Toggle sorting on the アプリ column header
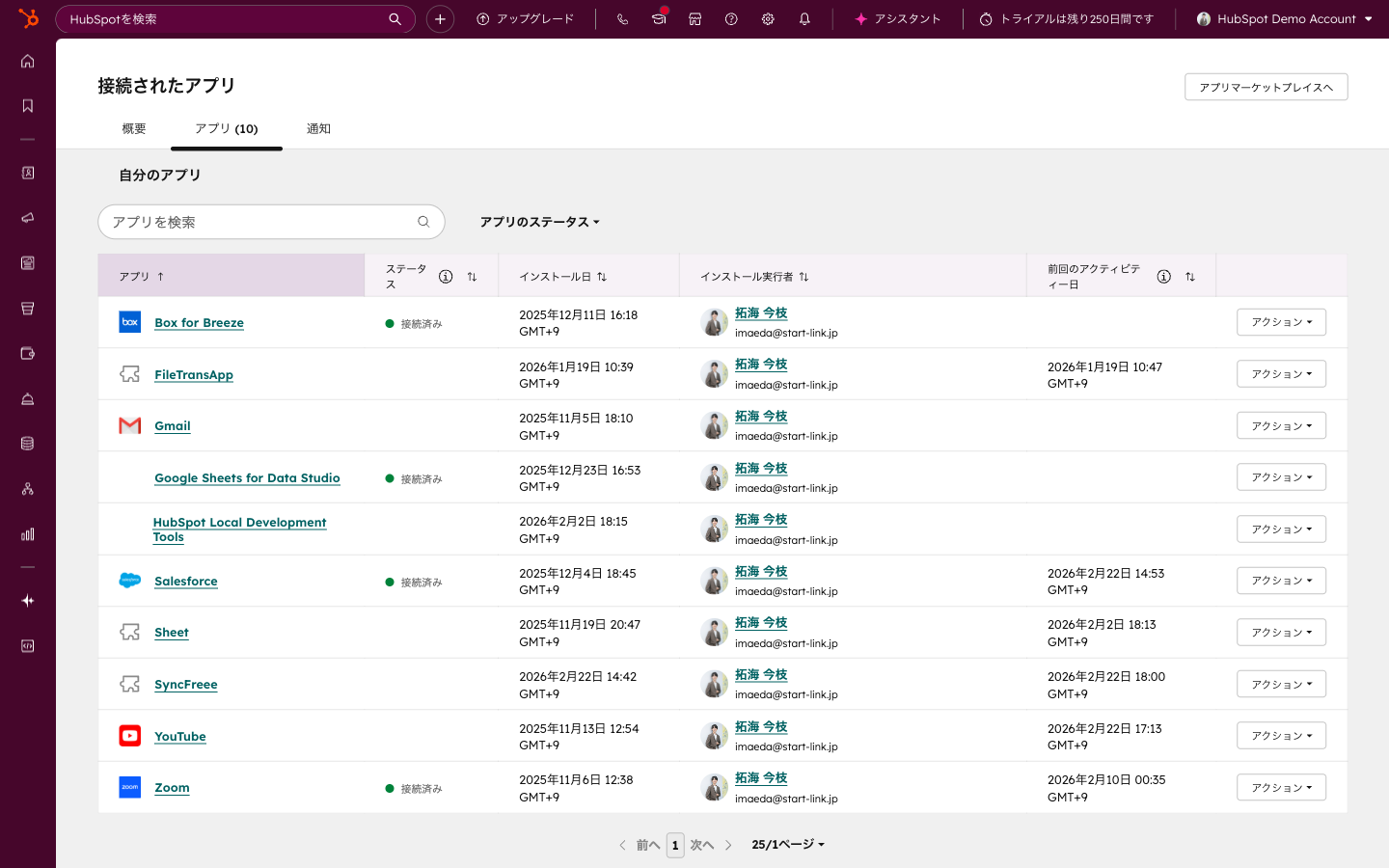1389x868 pixels. tap(142, 277)
